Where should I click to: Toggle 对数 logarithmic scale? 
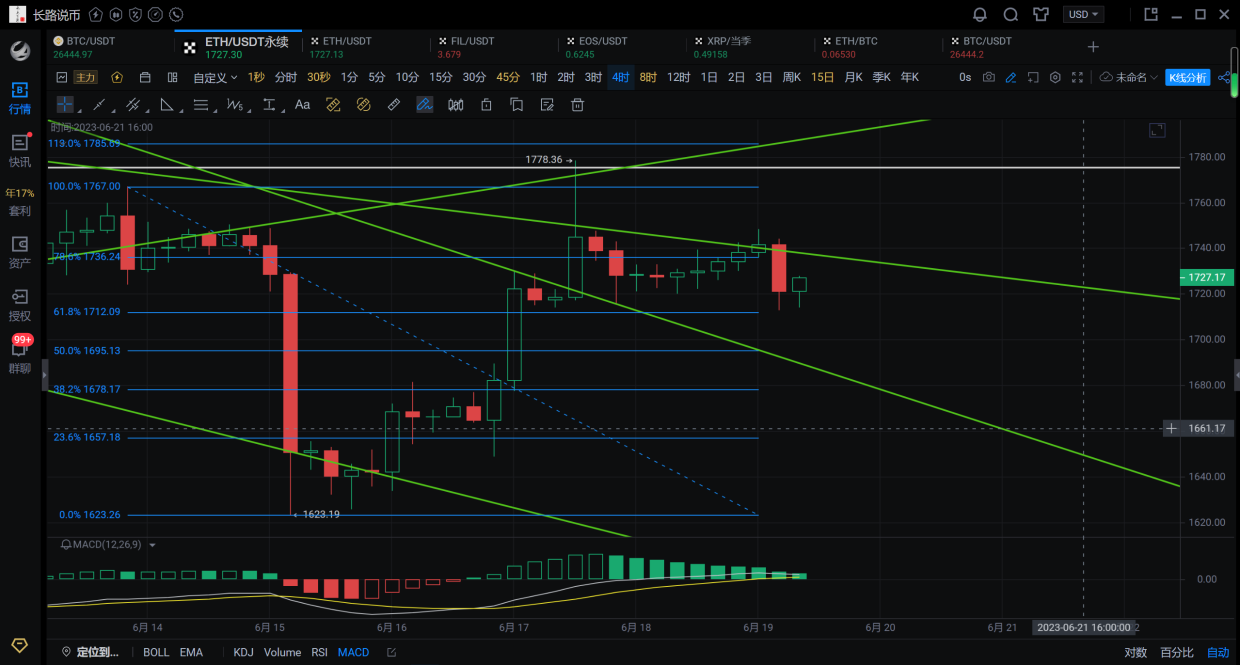[x=1135, y=652]
